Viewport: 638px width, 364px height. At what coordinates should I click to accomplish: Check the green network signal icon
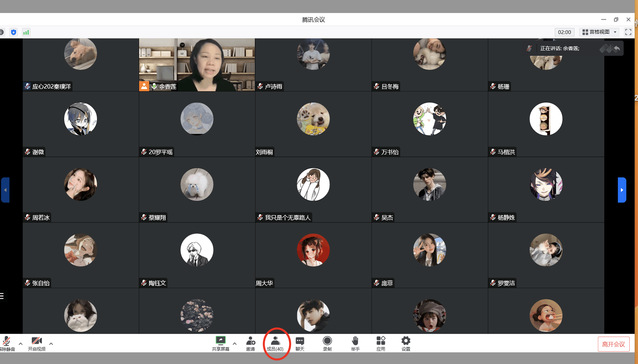click(26, 32)
